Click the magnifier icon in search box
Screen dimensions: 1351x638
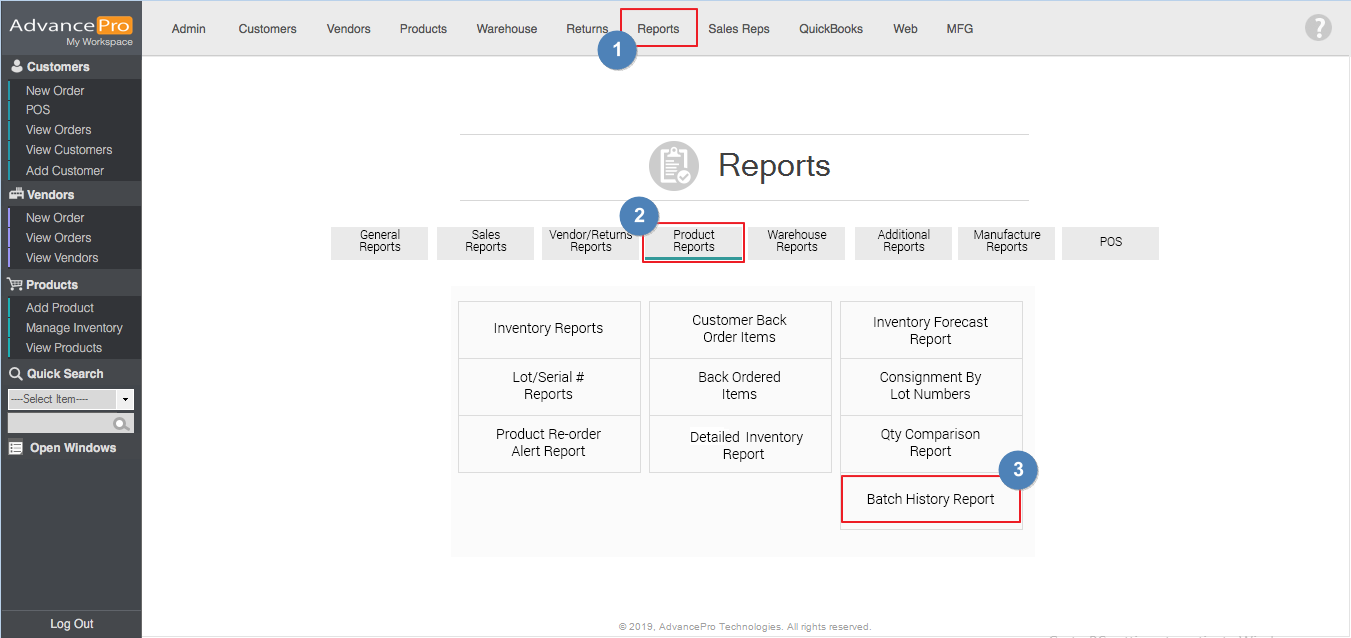point(121,424)
